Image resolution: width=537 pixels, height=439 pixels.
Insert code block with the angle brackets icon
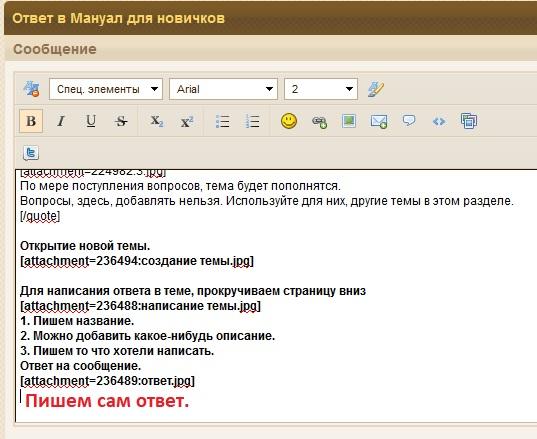coord(439,121)
